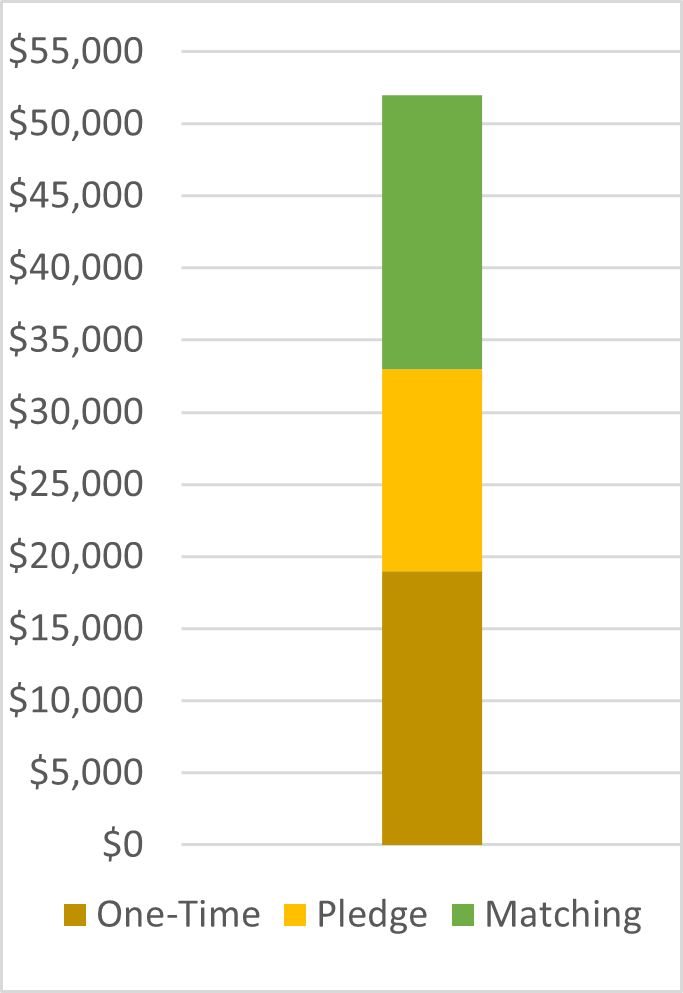The width and height of the screenshot is (683, 993).
Task: Click the $0 axis label
Action: pyautogui.click(x=126, y=845)
